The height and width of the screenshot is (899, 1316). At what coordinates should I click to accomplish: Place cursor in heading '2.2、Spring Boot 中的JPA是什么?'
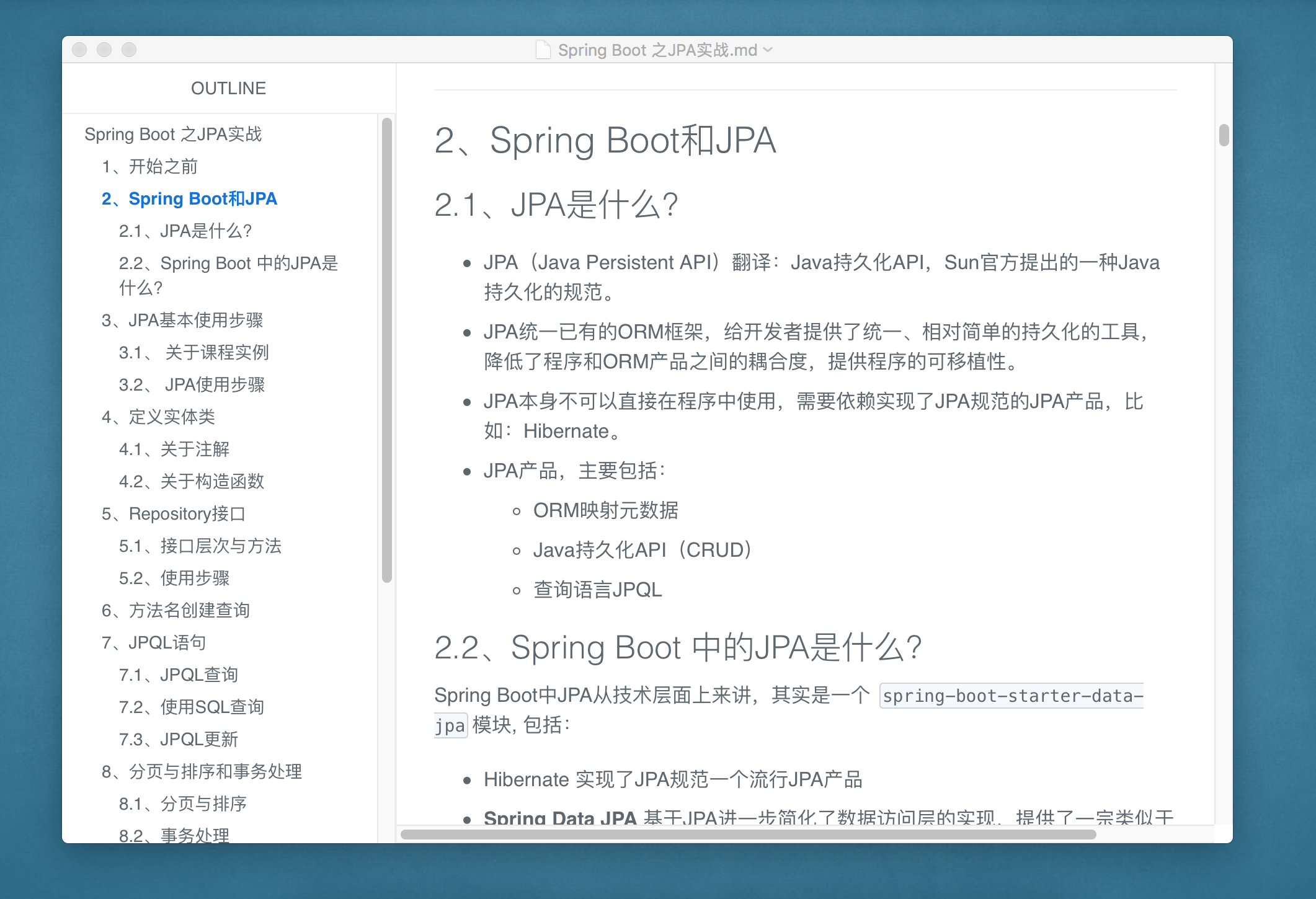[x=678, y=647]
